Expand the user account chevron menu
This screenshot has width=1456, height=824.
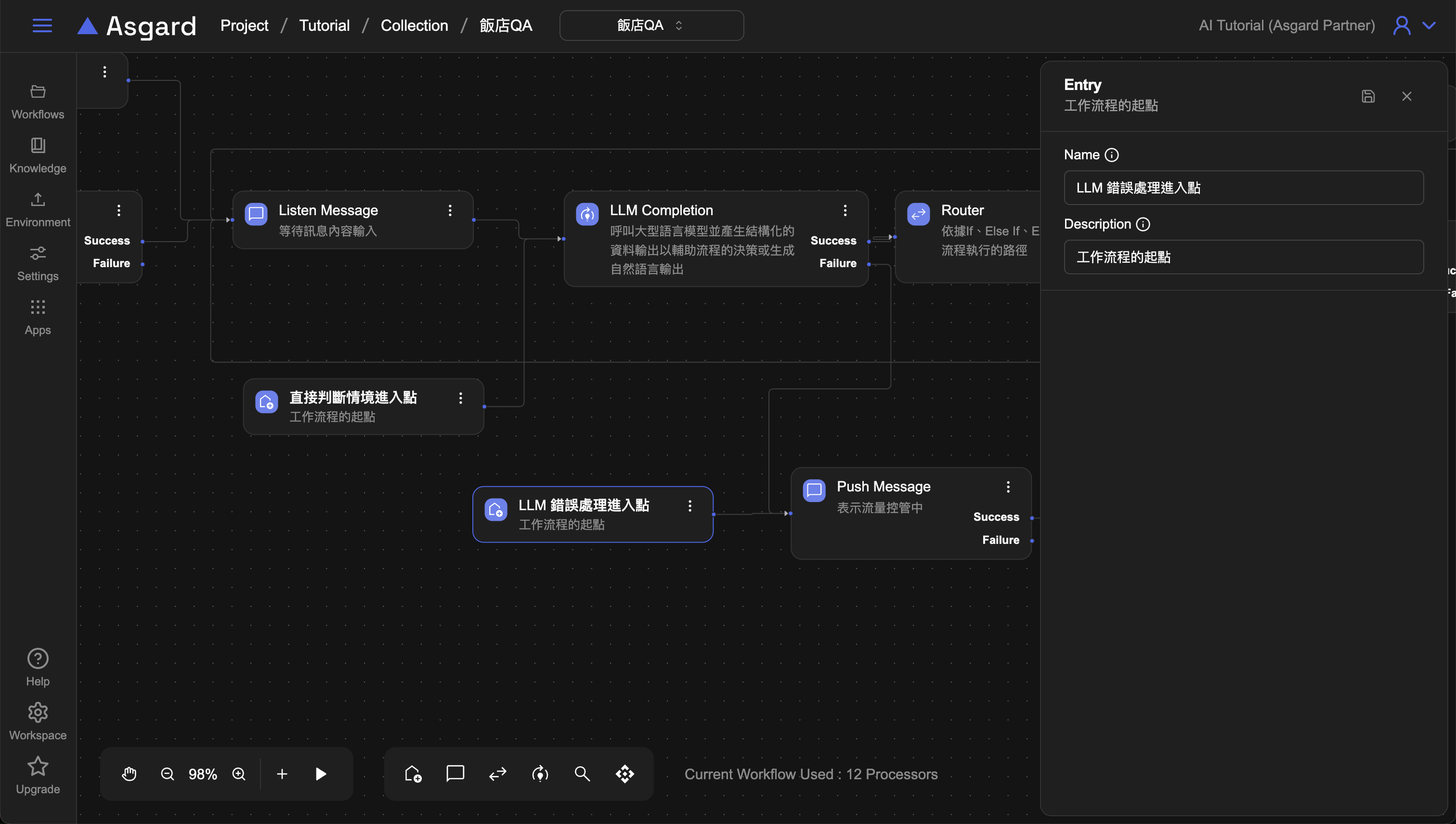tap(1430, 26)
